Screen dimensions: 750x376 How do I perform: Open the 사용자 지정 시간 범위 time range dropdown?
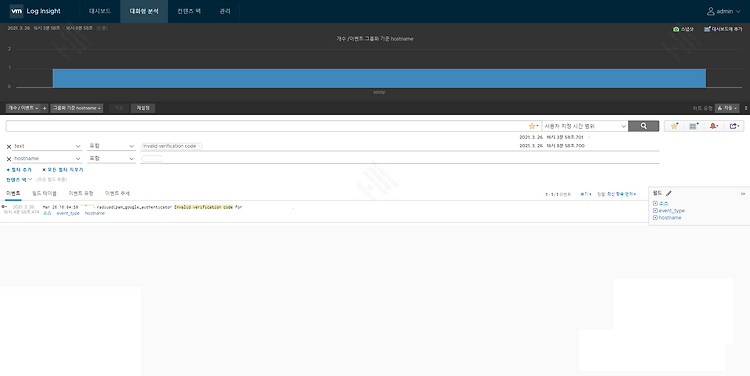tap(585, 126)
